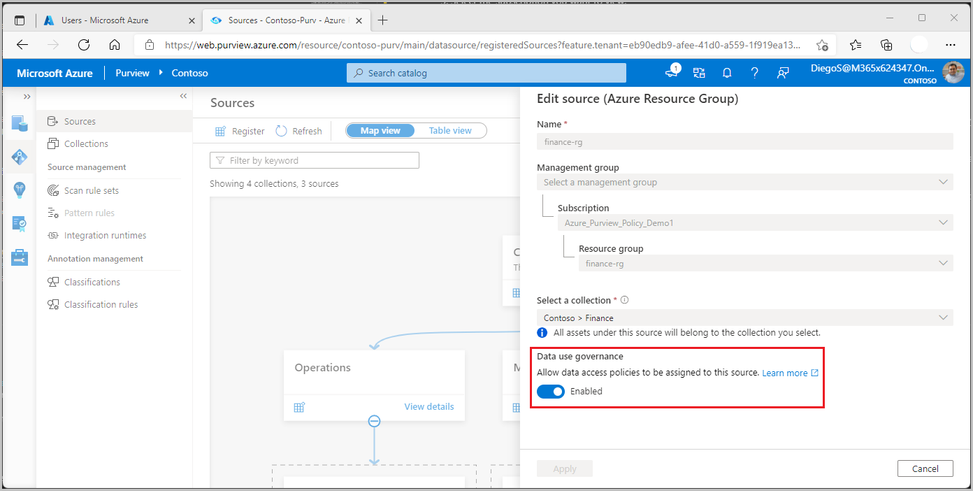Open the Subscription dropdown
This screenshot has width=973, height=491.
click(755, 222)
